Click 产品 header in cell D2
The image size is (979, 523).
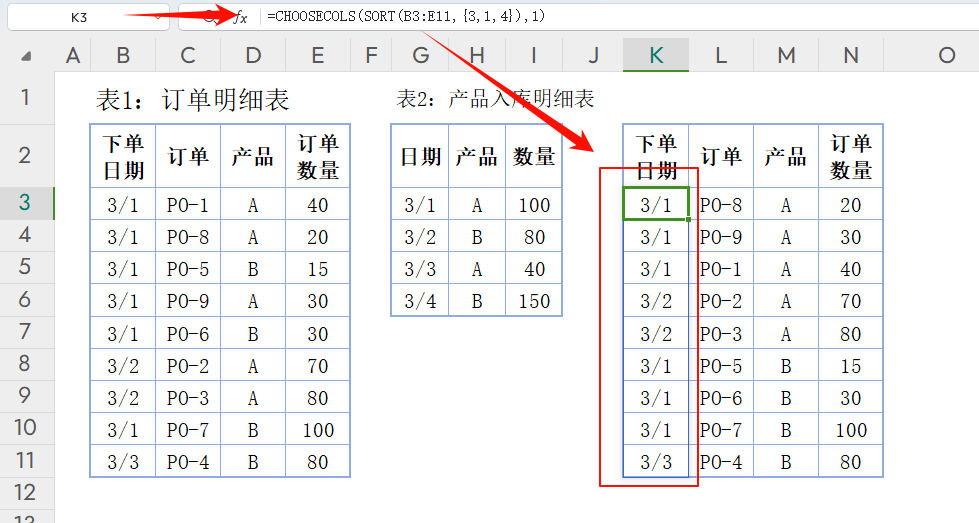pyautogui.click(x=253, y=156)
